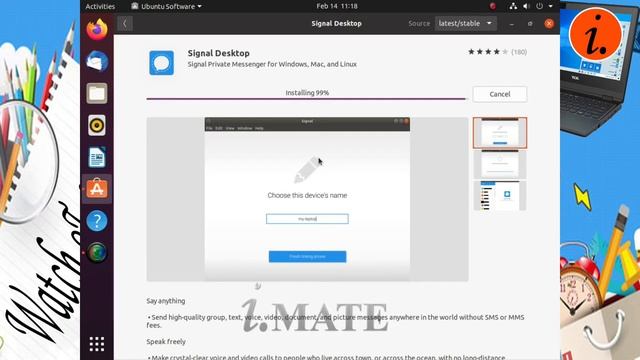Go back with the header arrow button
This screenshot has height=360, width=640.
coord(125,23)
